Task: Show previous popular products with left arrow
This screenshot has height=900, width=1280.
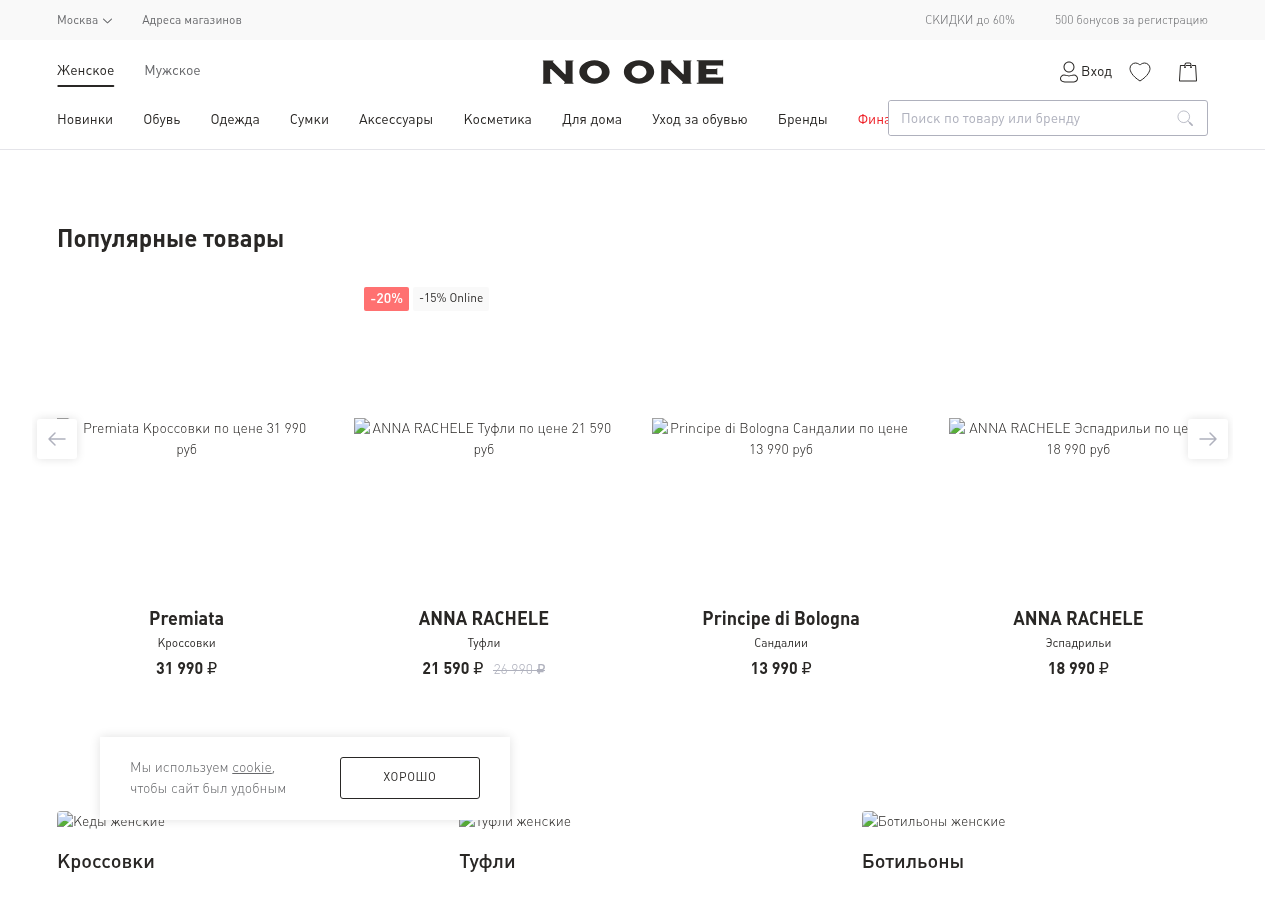Action: pos(57,439)
